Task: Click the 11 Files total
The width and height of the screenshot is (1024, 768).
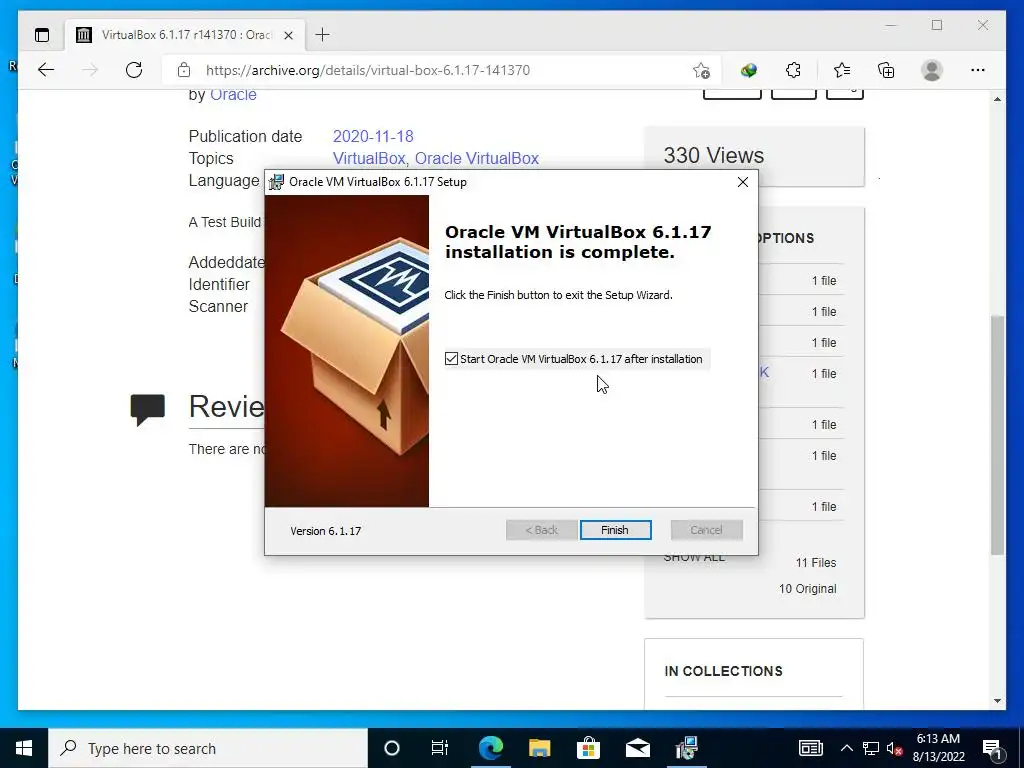Action: (x=816, y=563)
